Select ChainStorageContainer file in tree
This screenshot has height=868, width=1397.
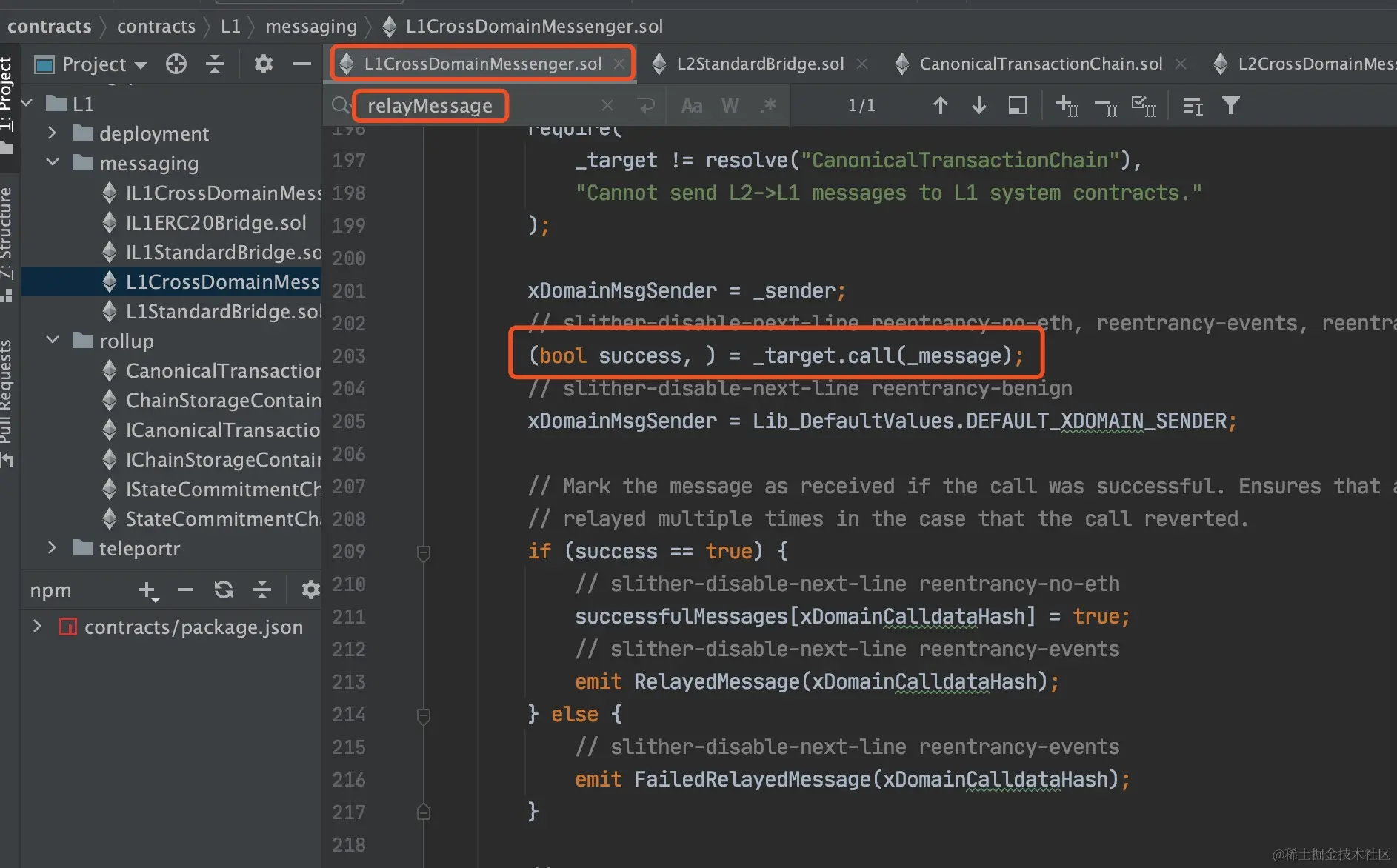coord(213,400)
